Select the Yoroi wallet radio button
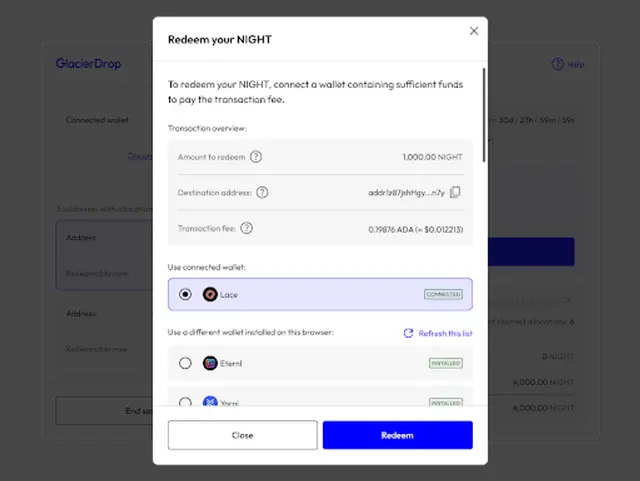 coord(185,402)
